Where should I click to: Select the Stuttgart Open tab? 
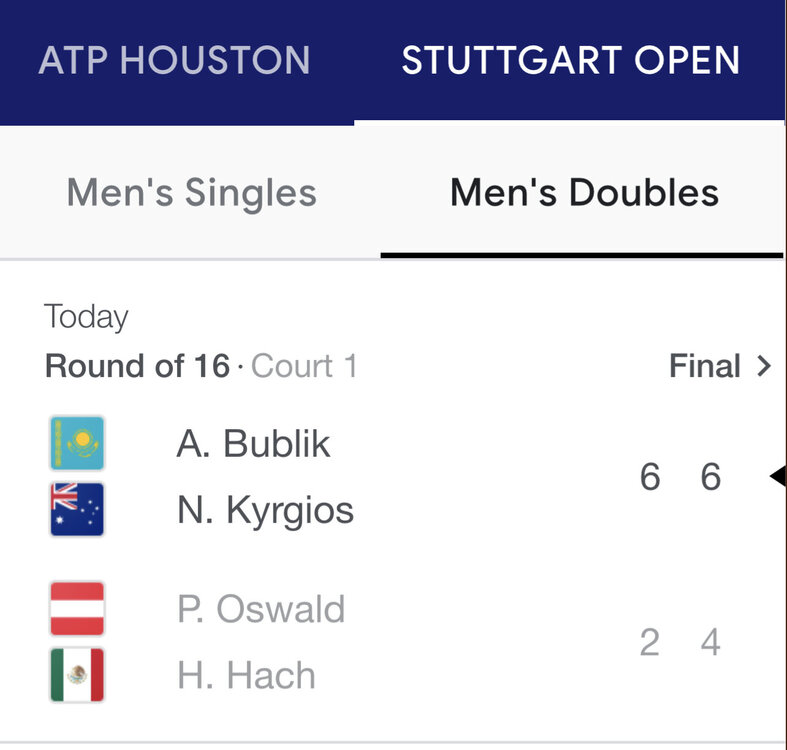[571, 60]
